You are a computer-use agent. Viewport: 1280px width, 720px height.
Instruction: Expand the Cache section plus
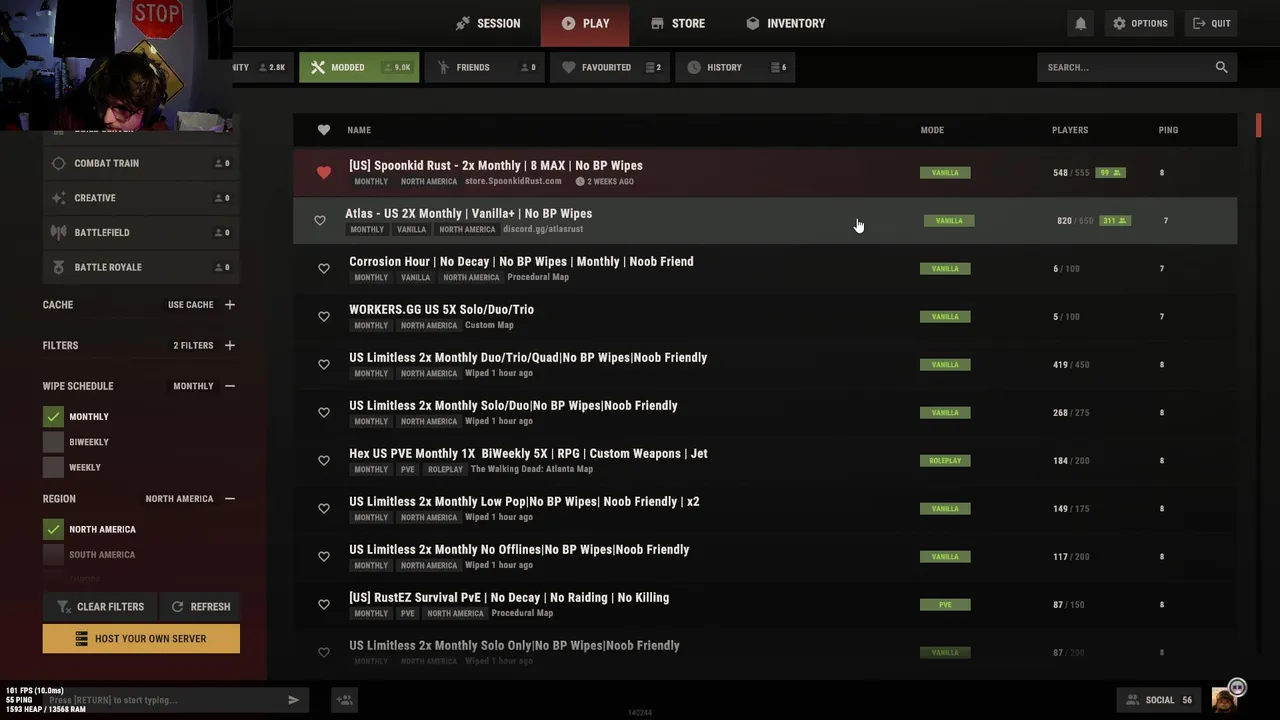click(230, 304)
